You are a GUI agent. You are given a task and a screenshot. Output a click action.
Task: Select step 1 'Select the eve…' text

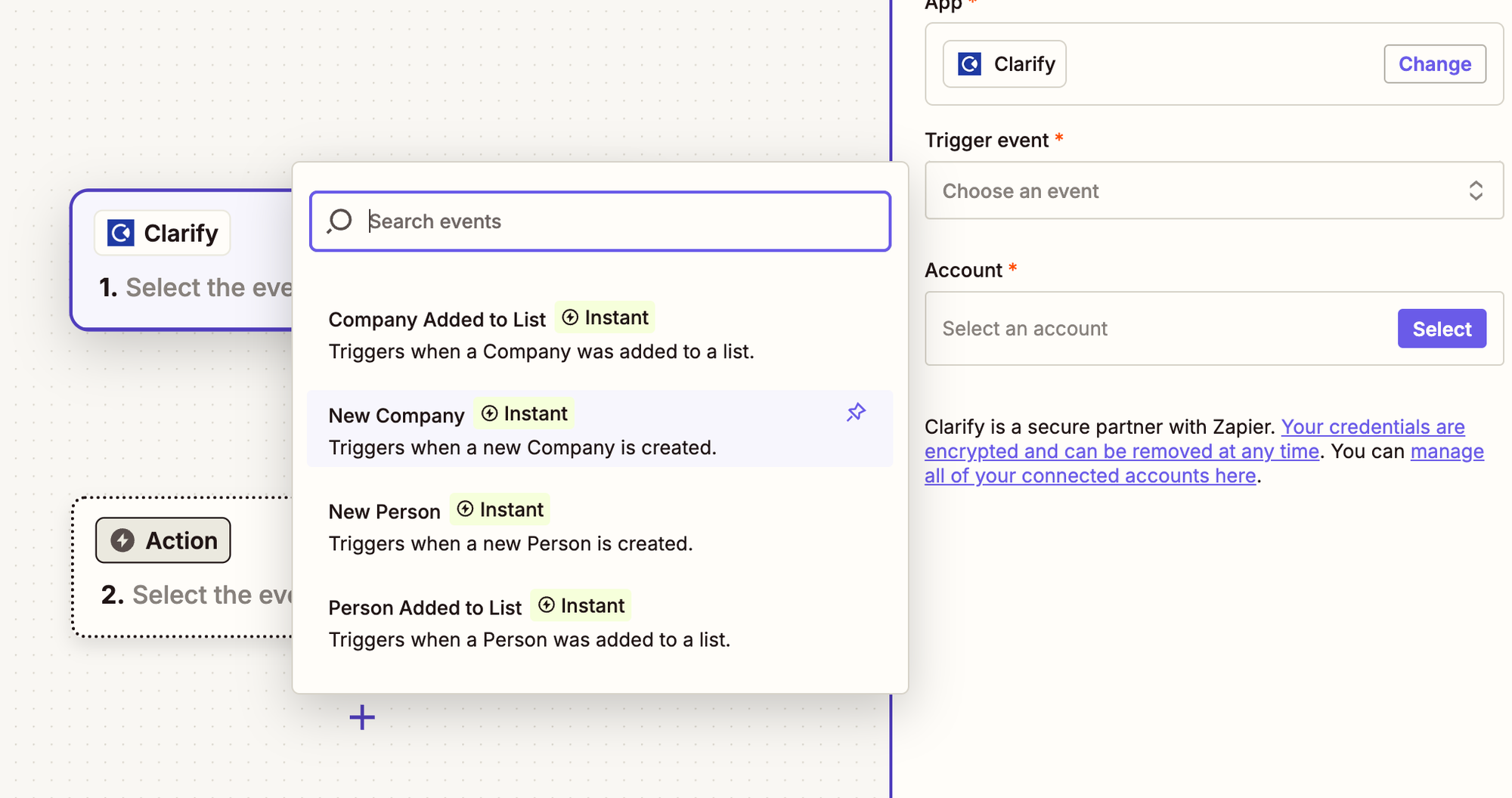[209, 287]
